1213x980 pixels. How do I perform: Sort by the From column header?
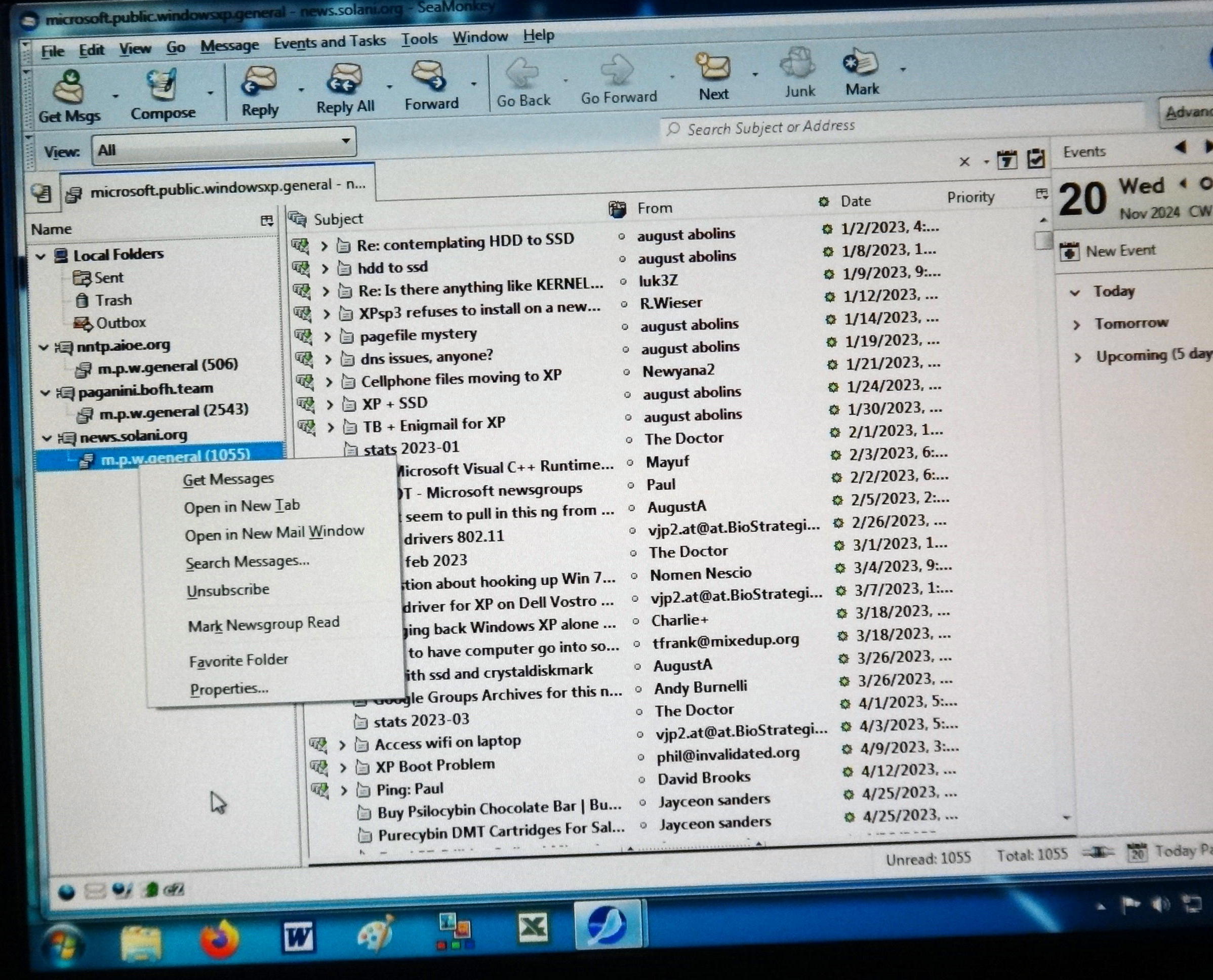click(x=655, y=208)
